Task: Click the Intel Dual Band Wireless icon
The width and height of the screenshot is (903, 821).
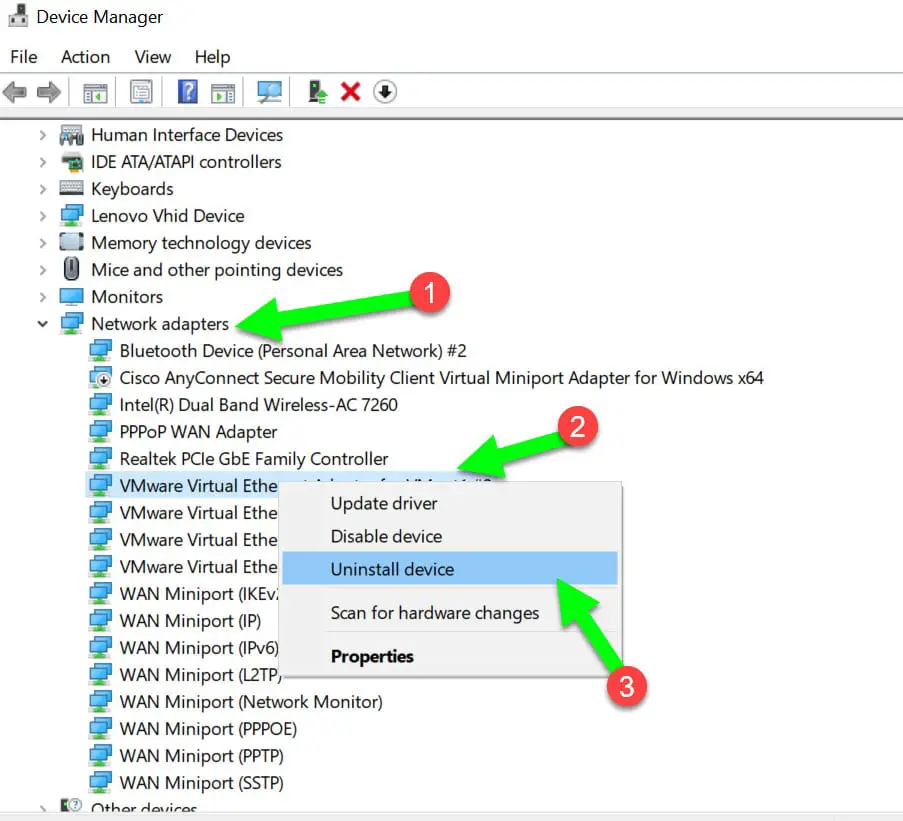Action: 100,405
